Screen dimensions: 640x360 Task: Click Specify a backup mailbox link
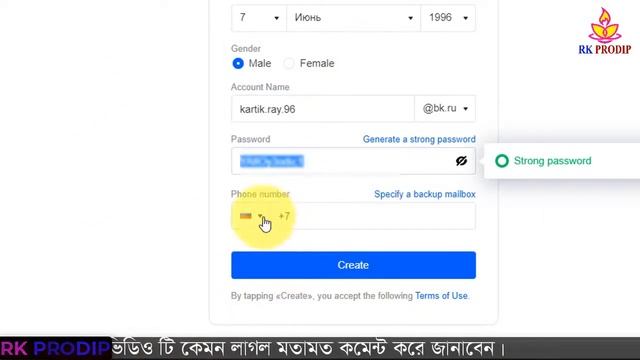425,194
